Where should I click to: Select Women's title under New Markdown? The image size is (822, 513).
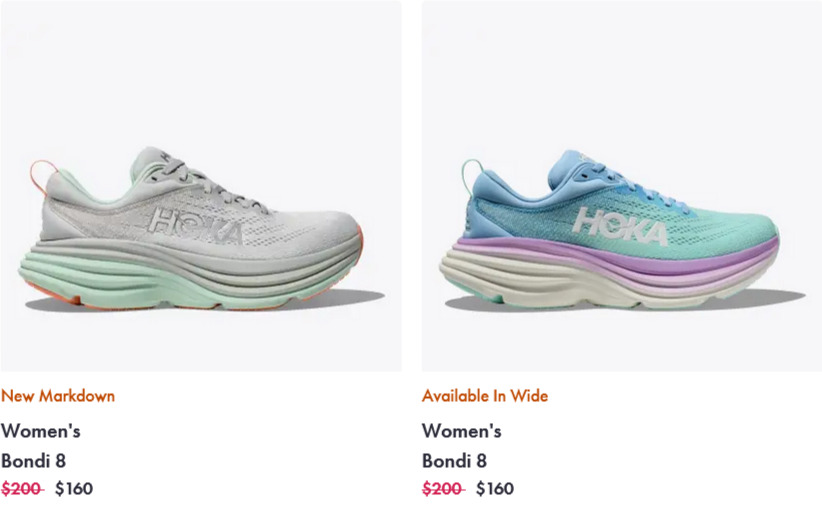point(41,431)
